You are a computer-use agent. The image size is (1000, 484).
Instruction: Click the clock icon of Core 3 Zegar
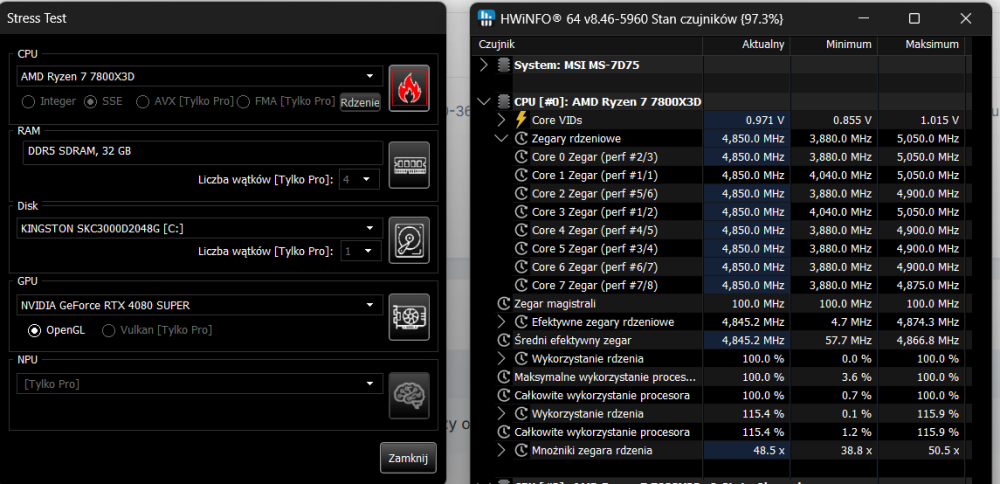click(521, 212)
